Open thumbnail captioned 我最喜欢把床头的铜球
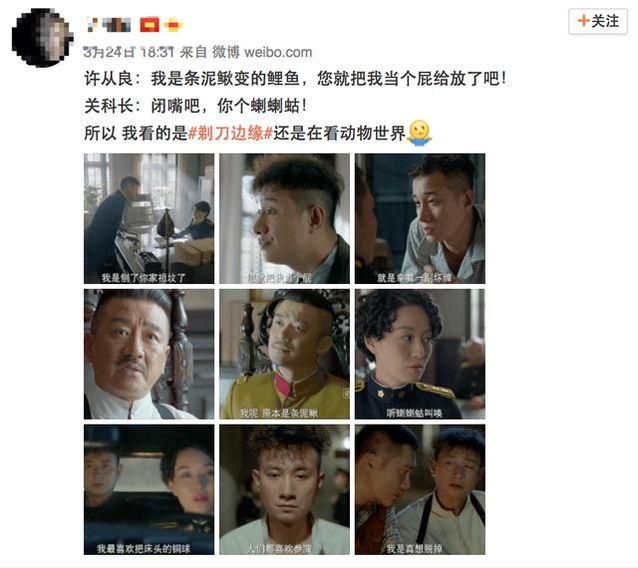The width and height of the screenshot is (638, 568). click(149, 489)
